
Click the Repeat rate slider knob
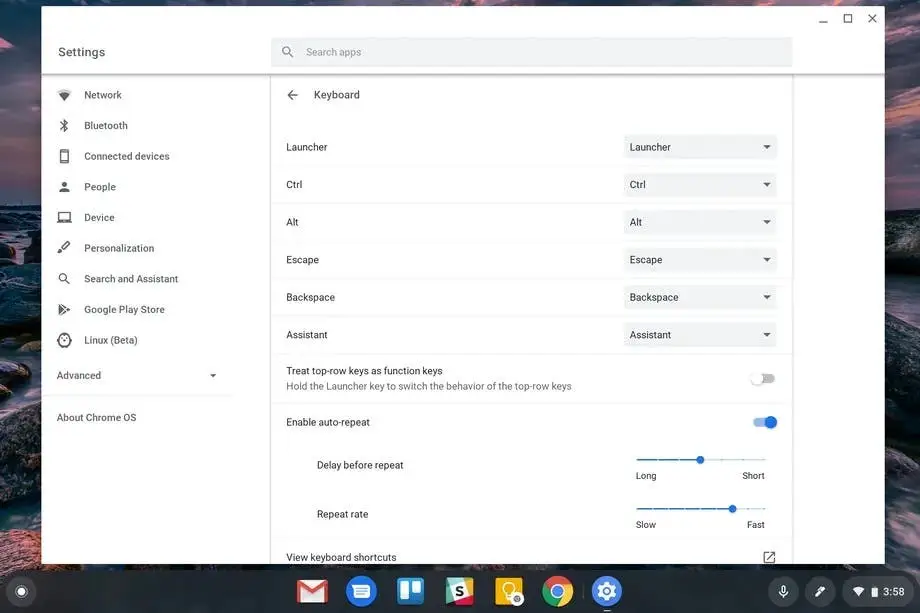click(732, 509)
